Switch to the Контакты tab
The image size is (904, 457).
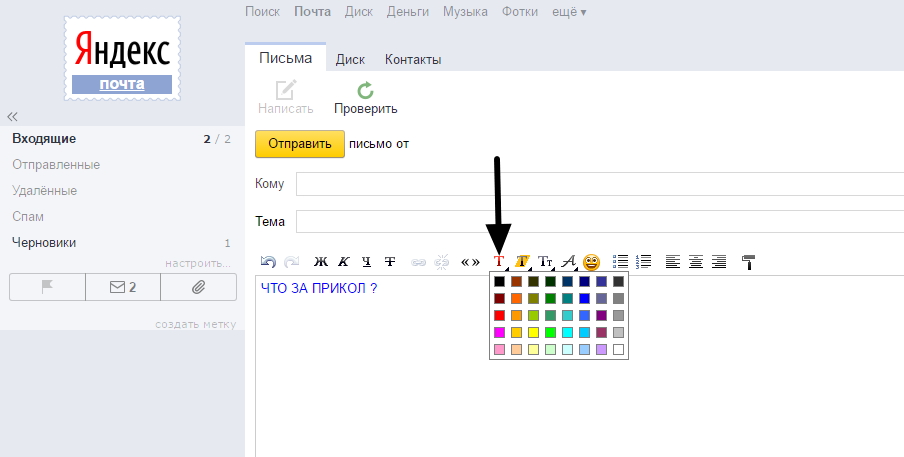coord(413,59)
